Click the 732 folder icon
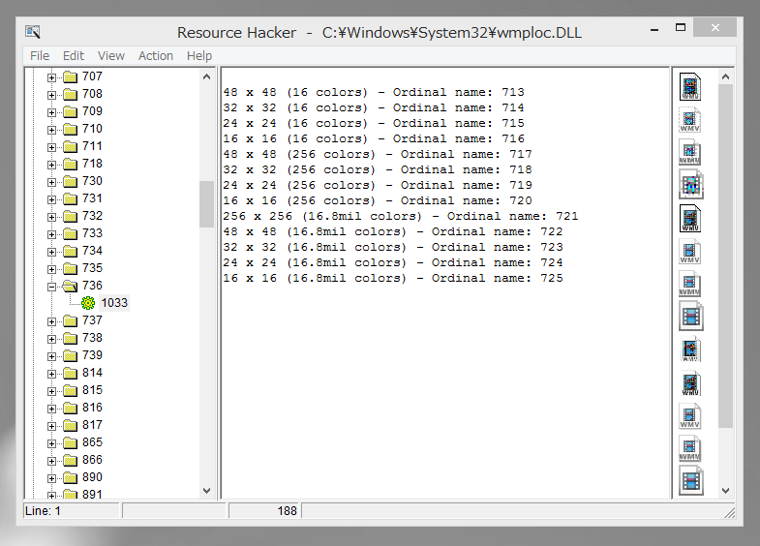This screenshot has width=760, height=546. pos(71,216)
